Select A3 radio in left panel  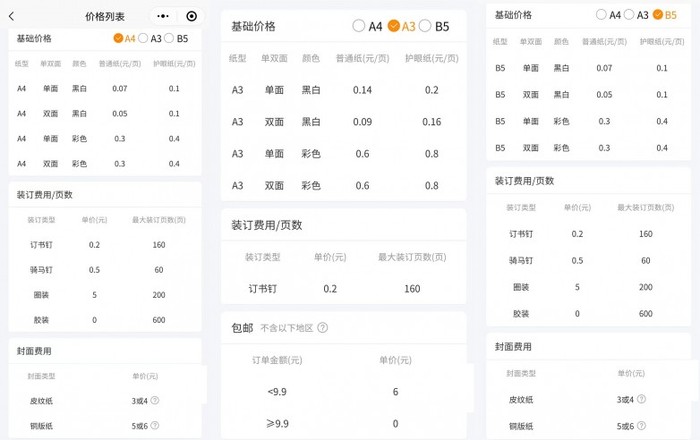(143, 38)
